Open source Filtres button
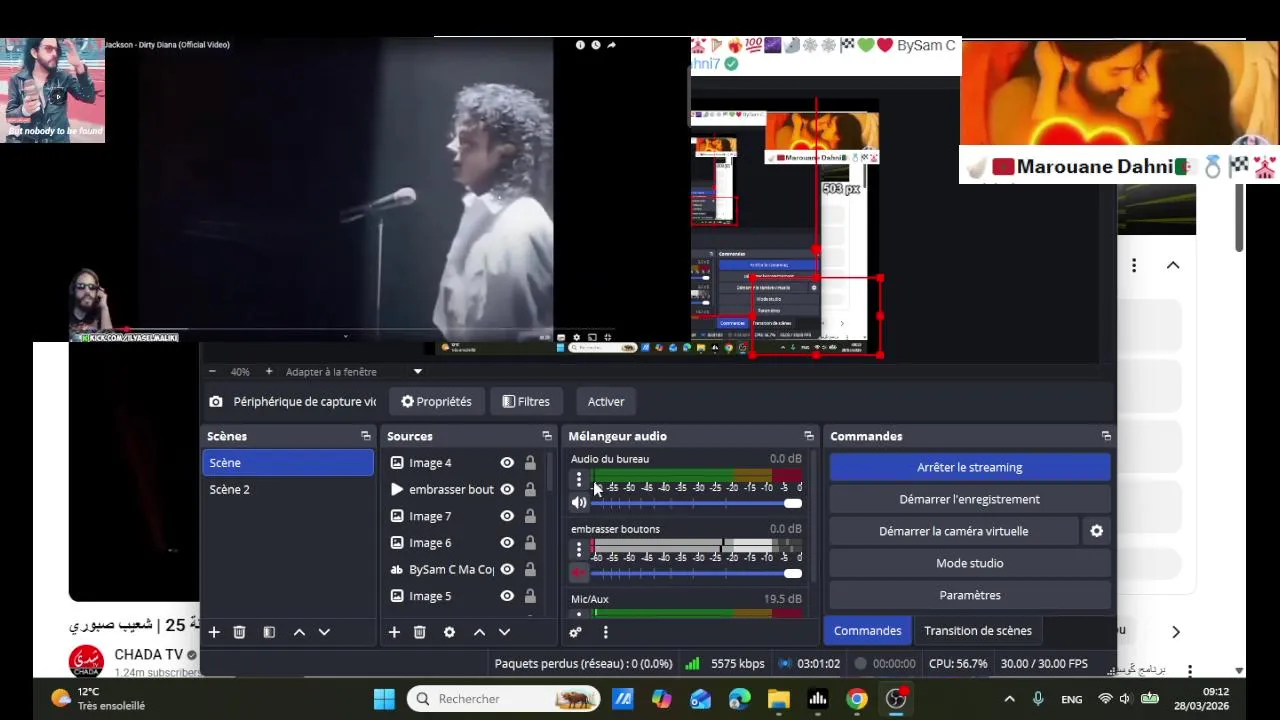 click(x=526, y=402)
